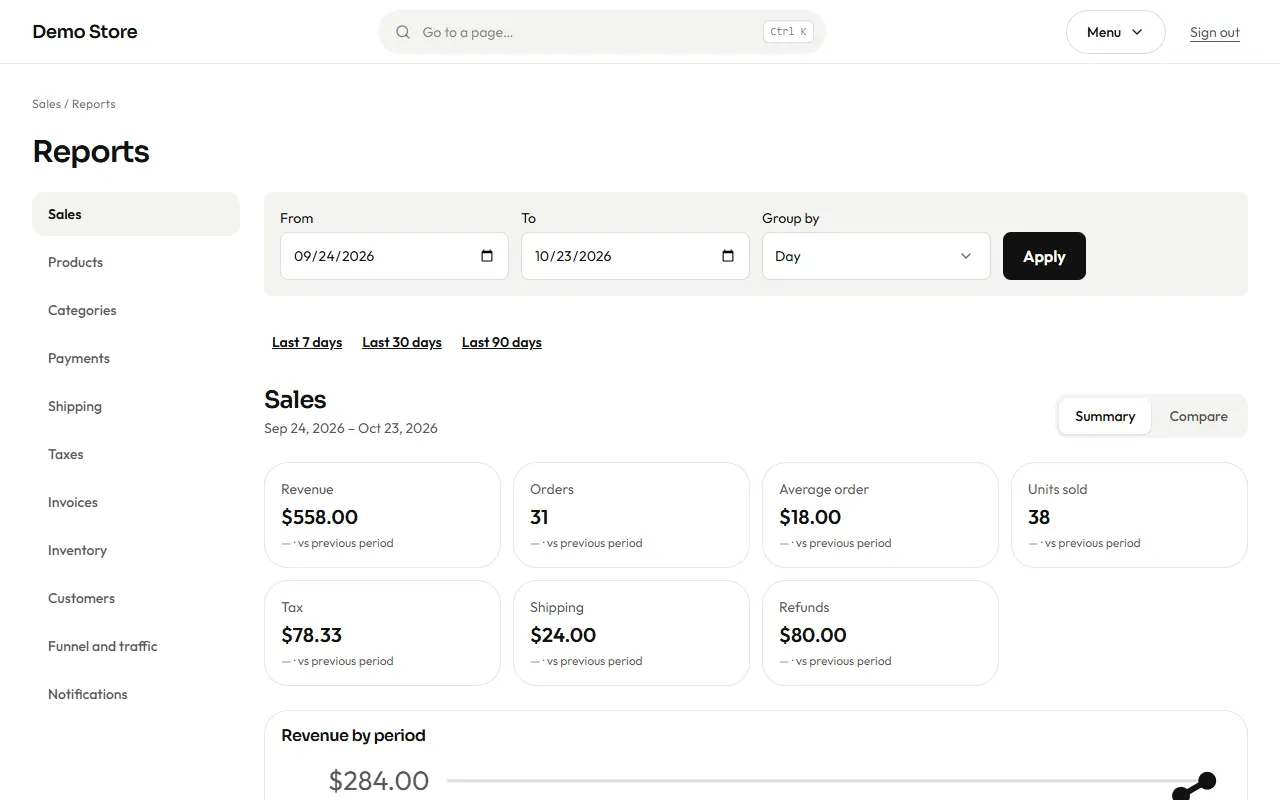
Task: Open the Group by dropdown
Action: click(876, 256)
